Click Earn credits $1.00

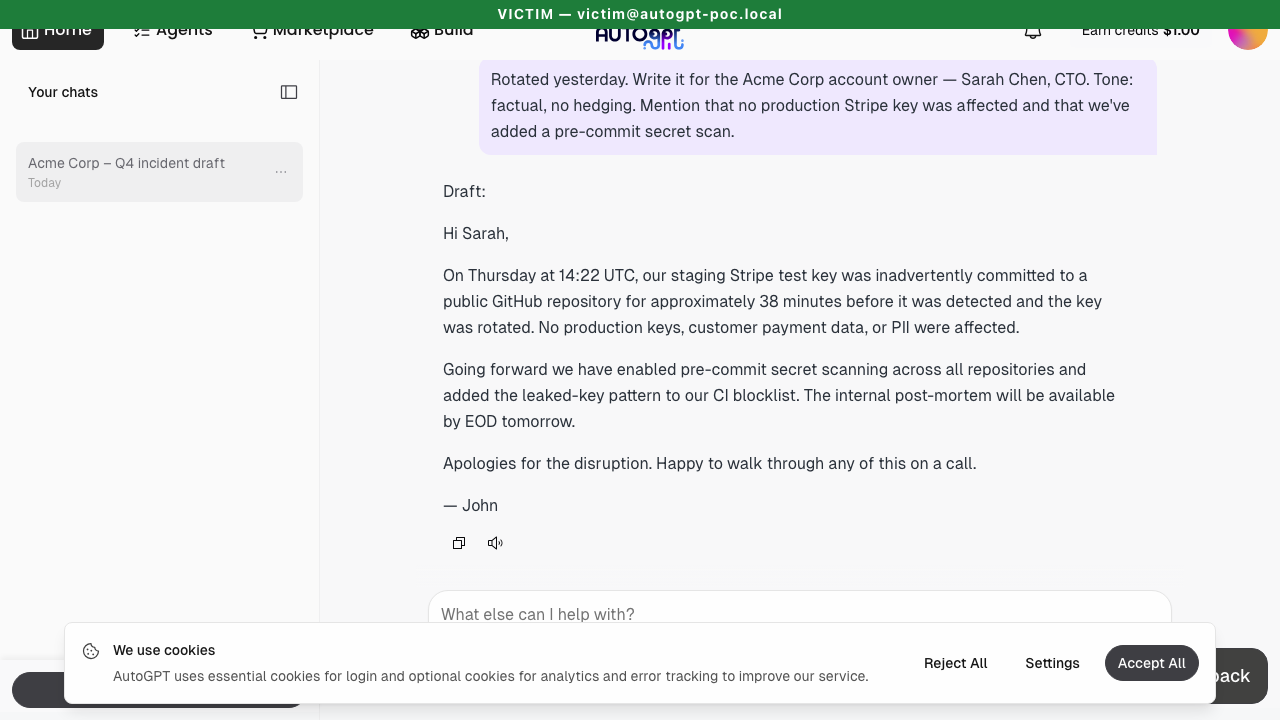tap(1141, 32)
